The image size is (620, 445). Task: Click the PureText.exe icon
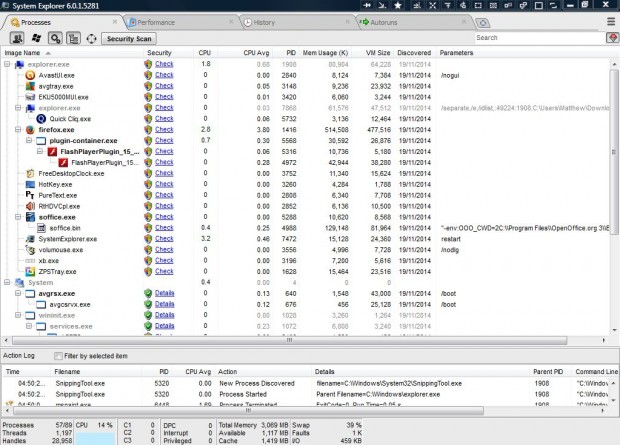point(30,195)
